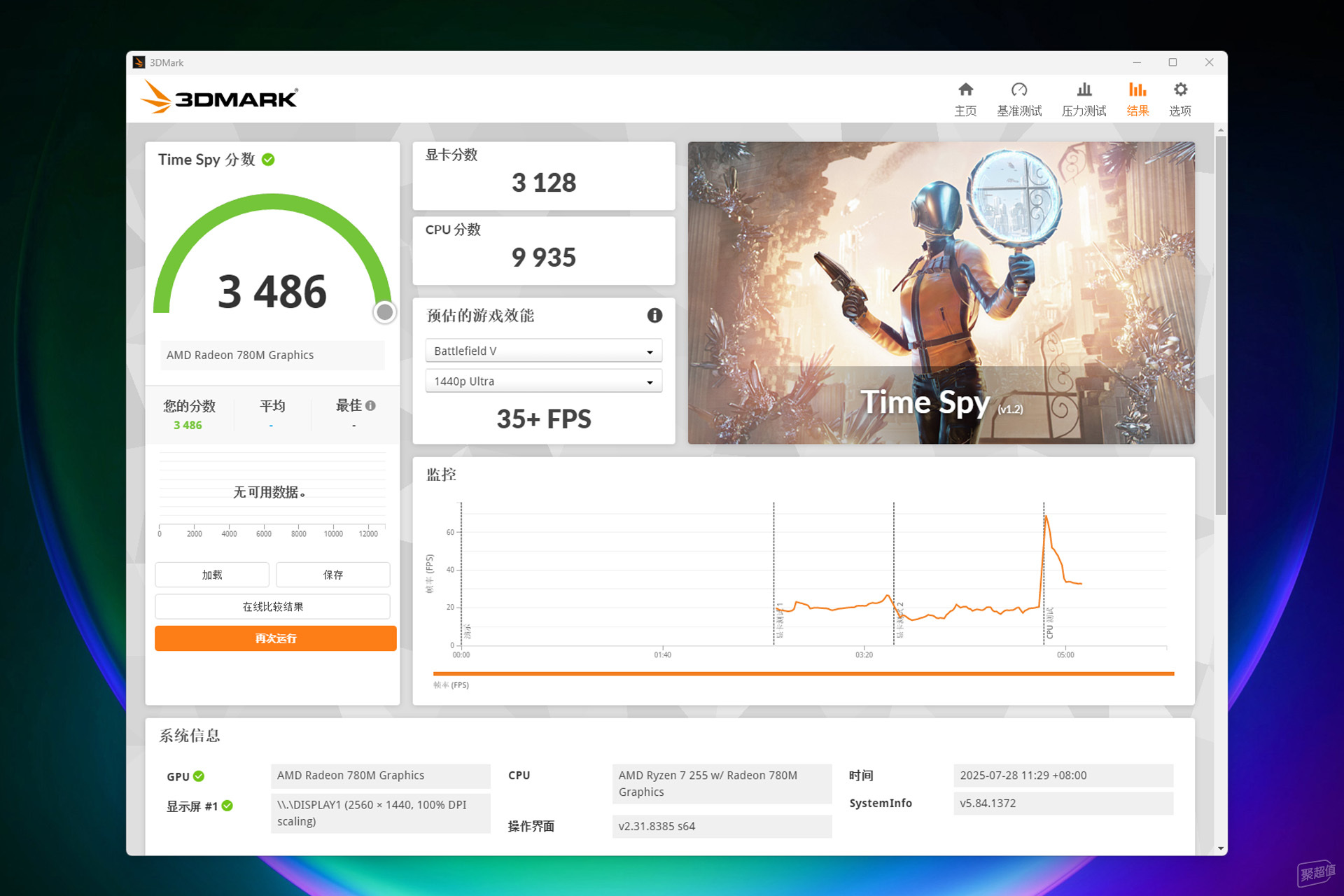Click the DISPLAY1 2560 × 1440 field

pyautogui.click(x=380, y=813)
